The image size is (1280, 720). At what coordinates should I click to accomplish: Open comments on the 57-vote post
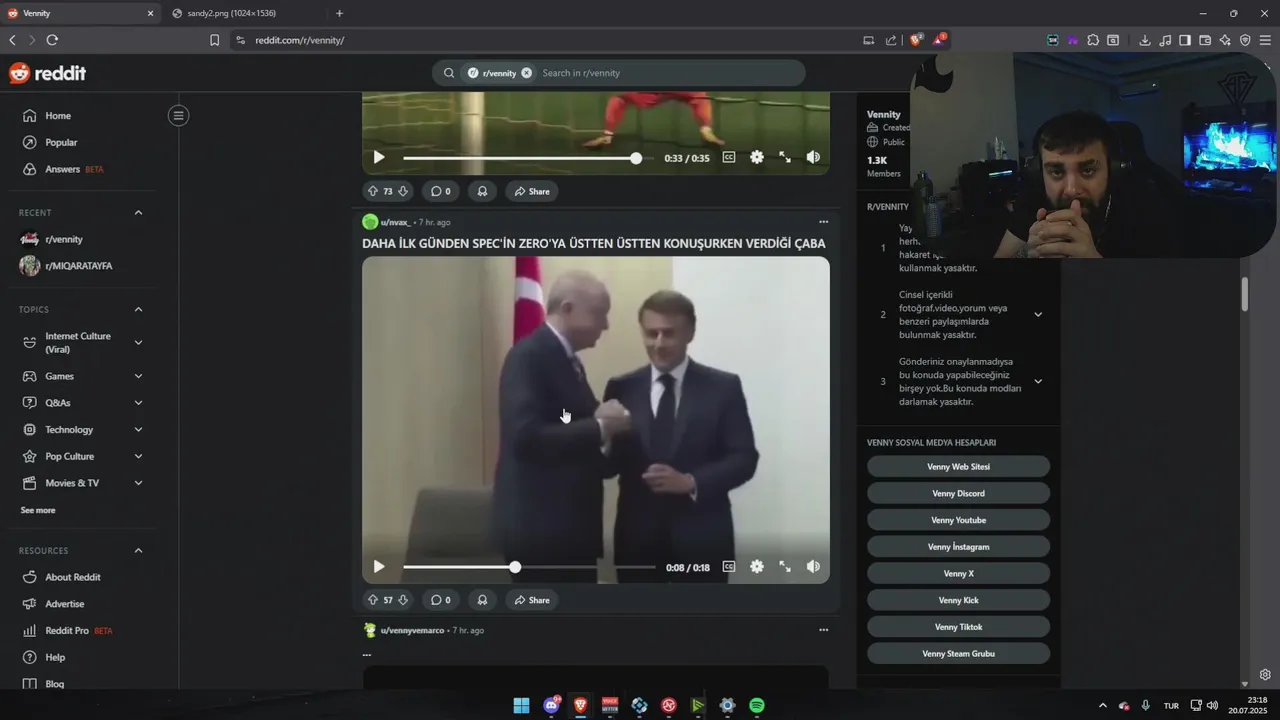pos(441,600)
